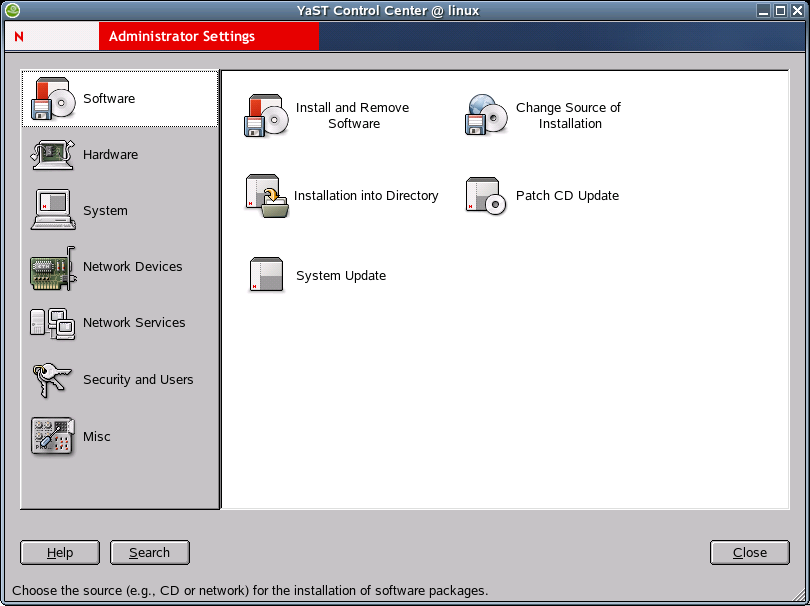Open Install and Remove Software icon
This screenshot has width=810, height=606.
[x=266, y=116]
